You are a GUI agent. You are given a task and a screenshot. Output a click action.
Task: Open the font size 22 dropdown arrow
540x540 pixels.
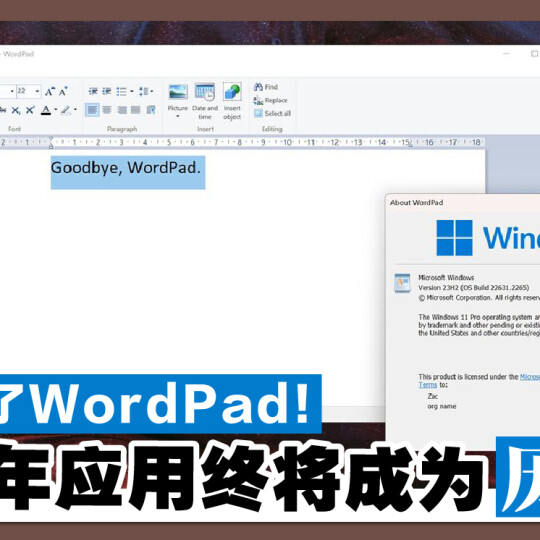tap(37, 91)
